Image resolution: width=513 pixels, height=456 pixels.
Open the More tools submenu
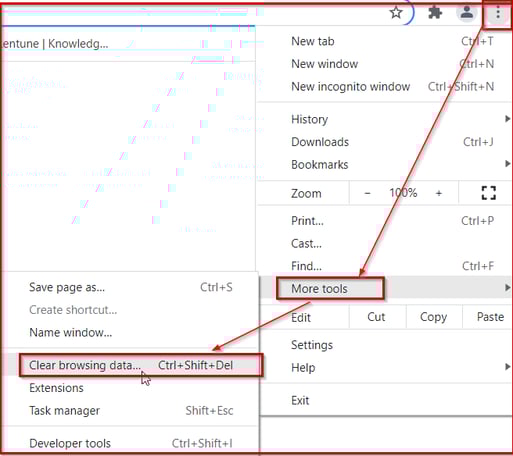(384, 288)
